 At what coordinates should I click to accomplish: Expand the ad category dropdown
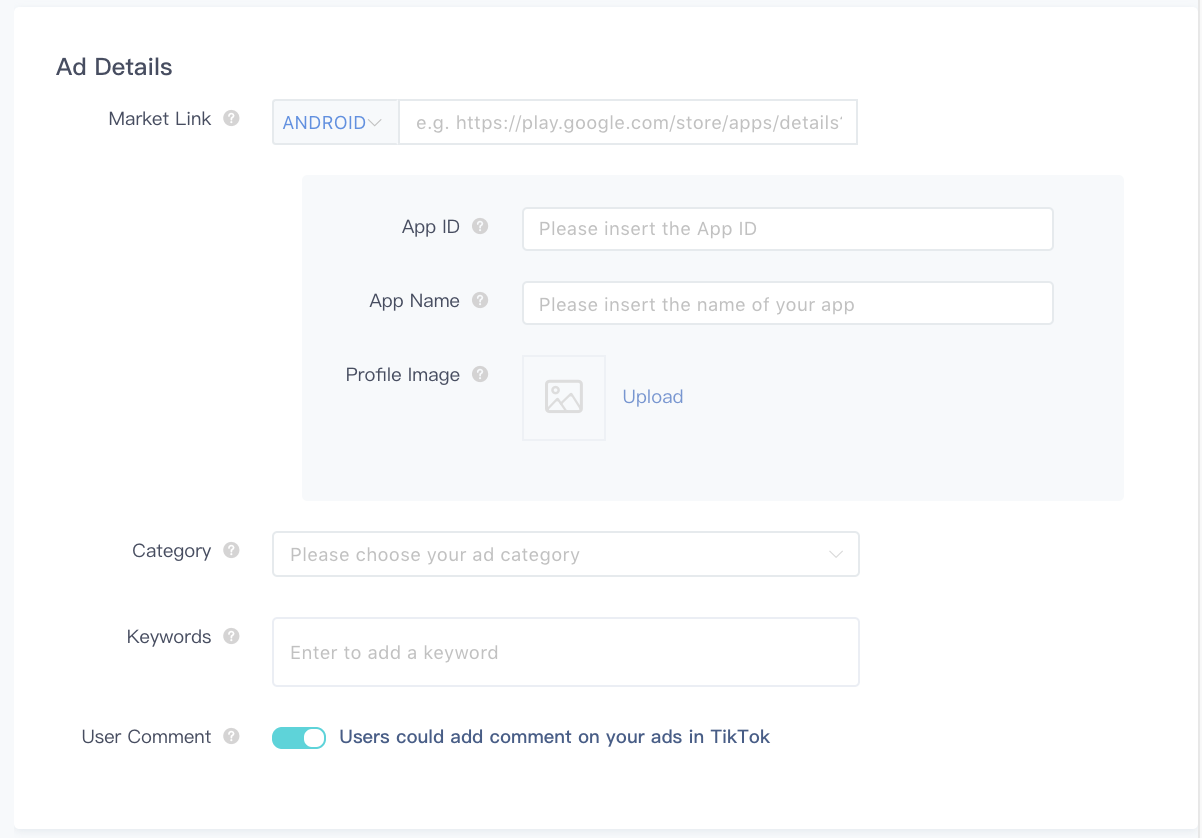[565, 554]
